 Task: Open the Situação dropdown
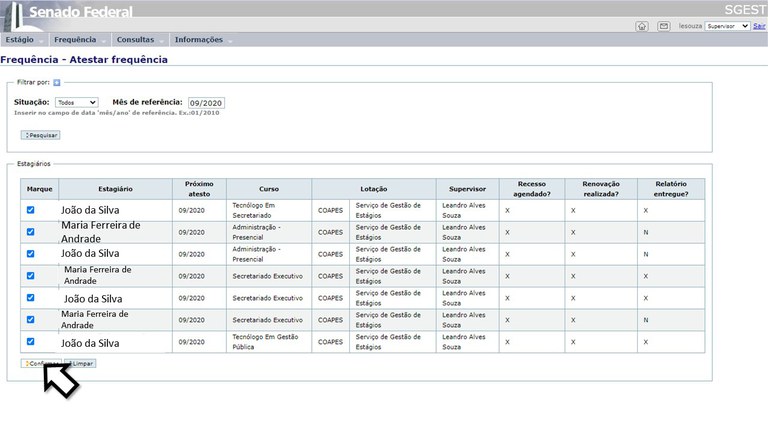tap(76, 103)
